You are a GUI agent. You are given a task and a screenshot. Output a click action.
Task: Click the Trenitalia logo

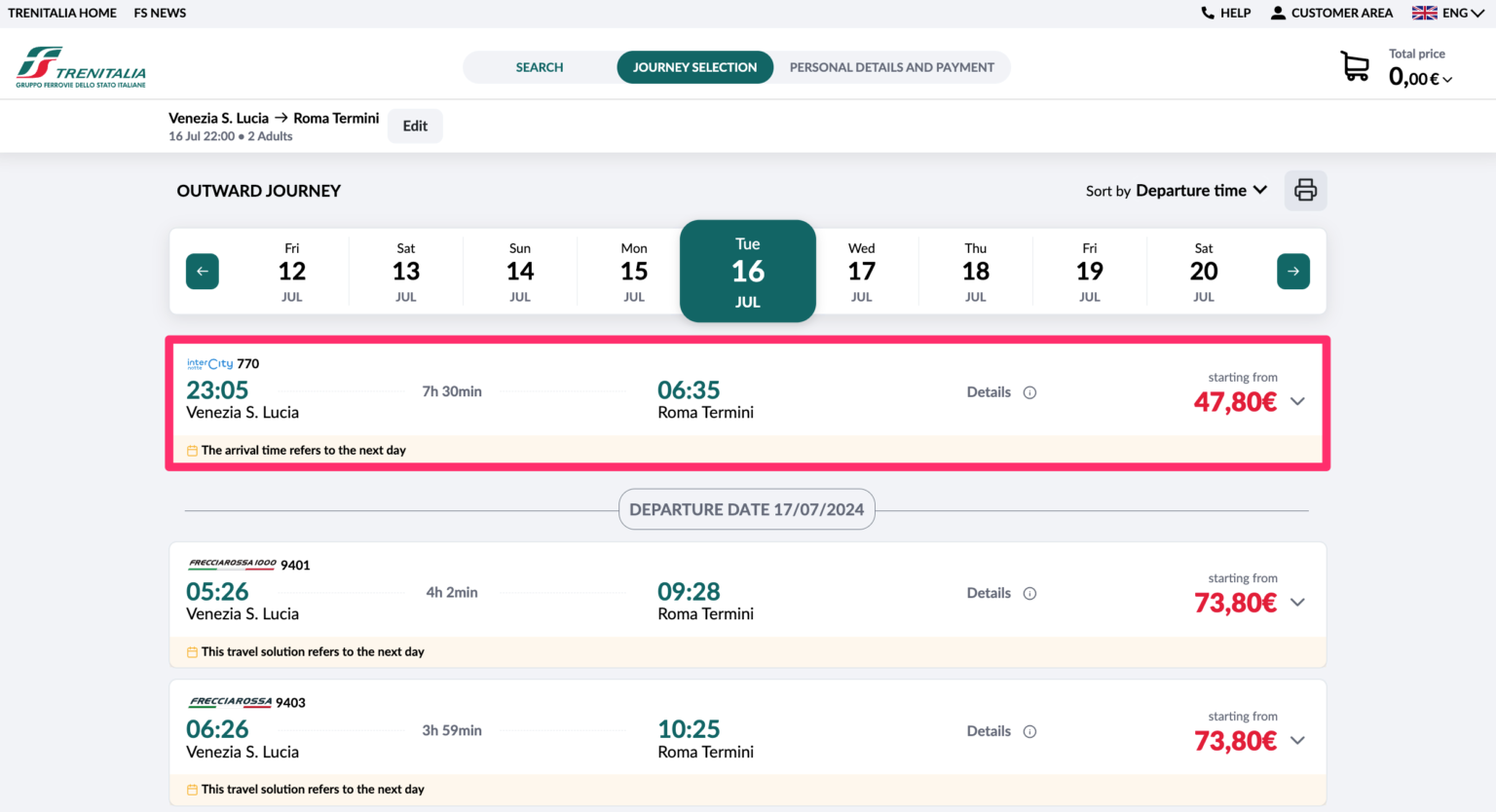[x=81, y=67]
